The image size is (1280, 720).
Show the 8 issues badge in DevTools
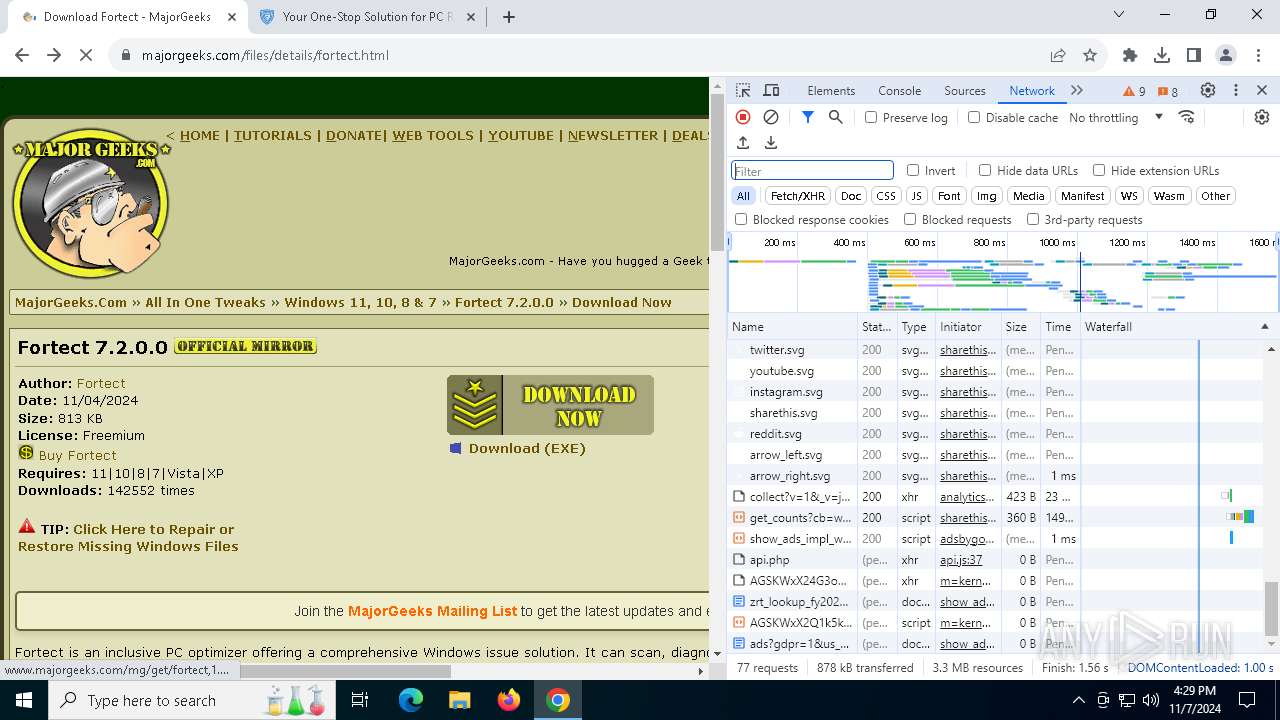[x=1168, y=91]
